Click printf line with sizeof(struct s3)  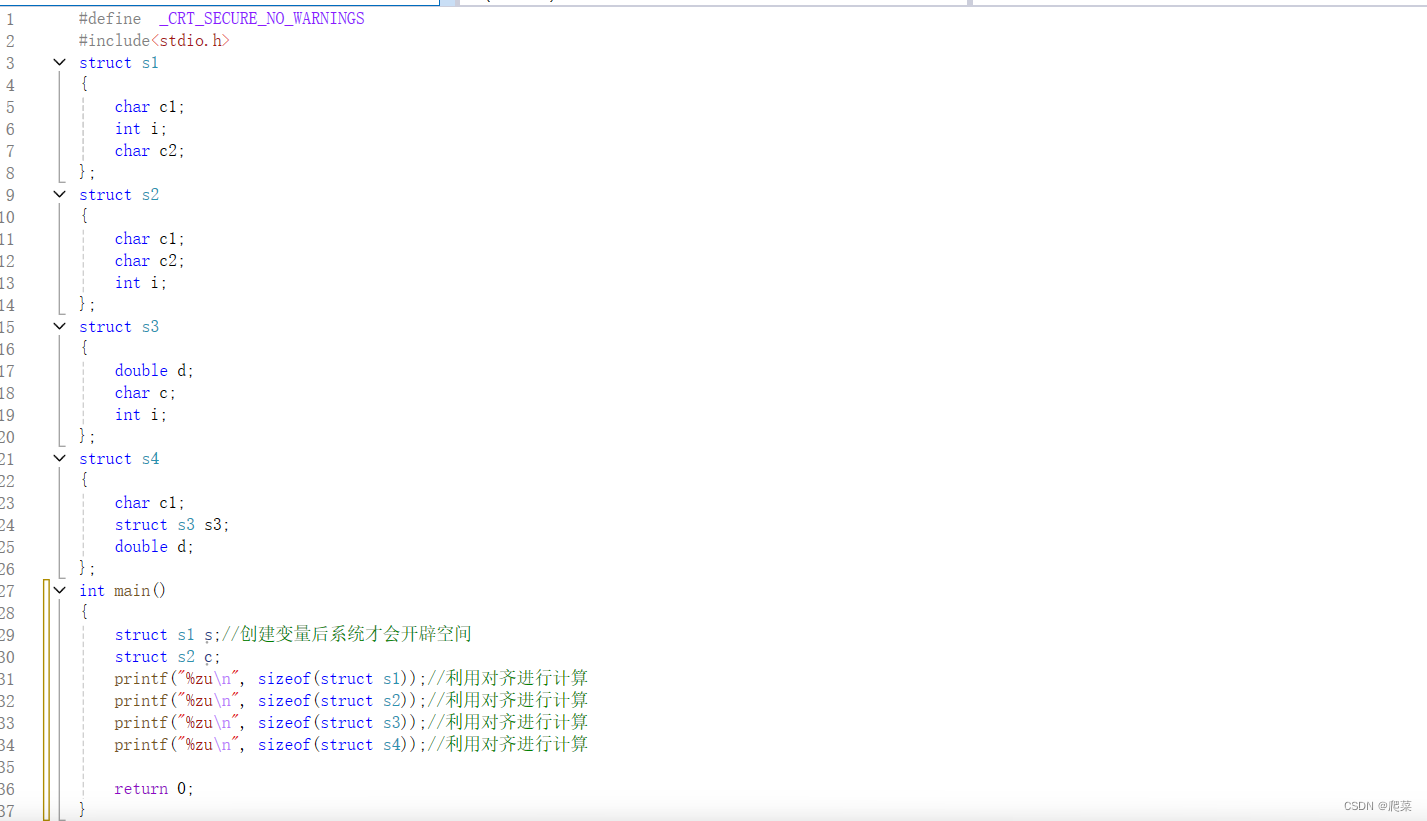pos(351,722)
